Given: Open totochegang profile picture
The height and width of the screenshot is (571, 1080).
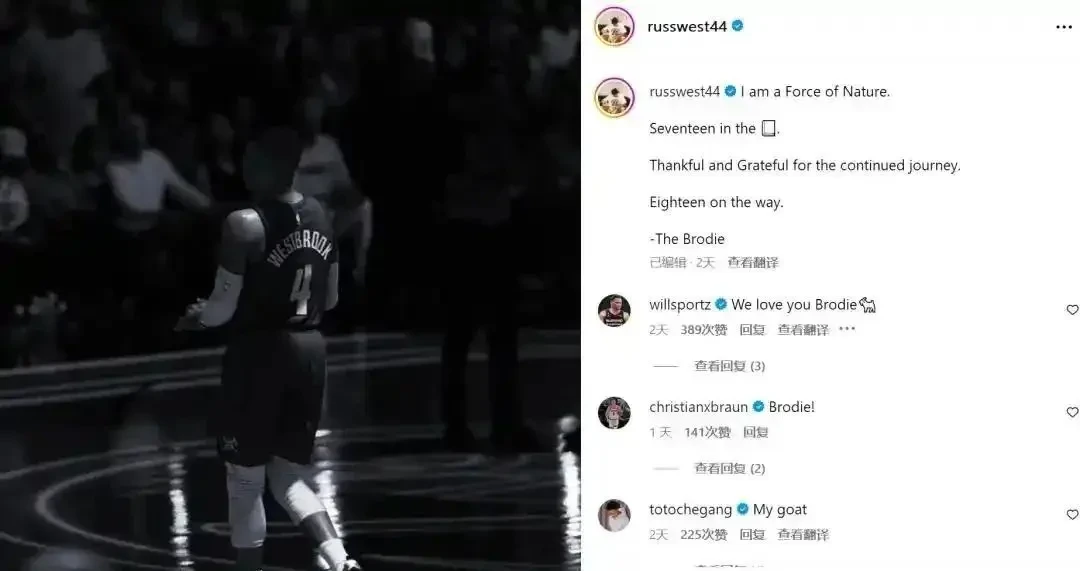Looking at the screenshot, I should pos(614,515).
